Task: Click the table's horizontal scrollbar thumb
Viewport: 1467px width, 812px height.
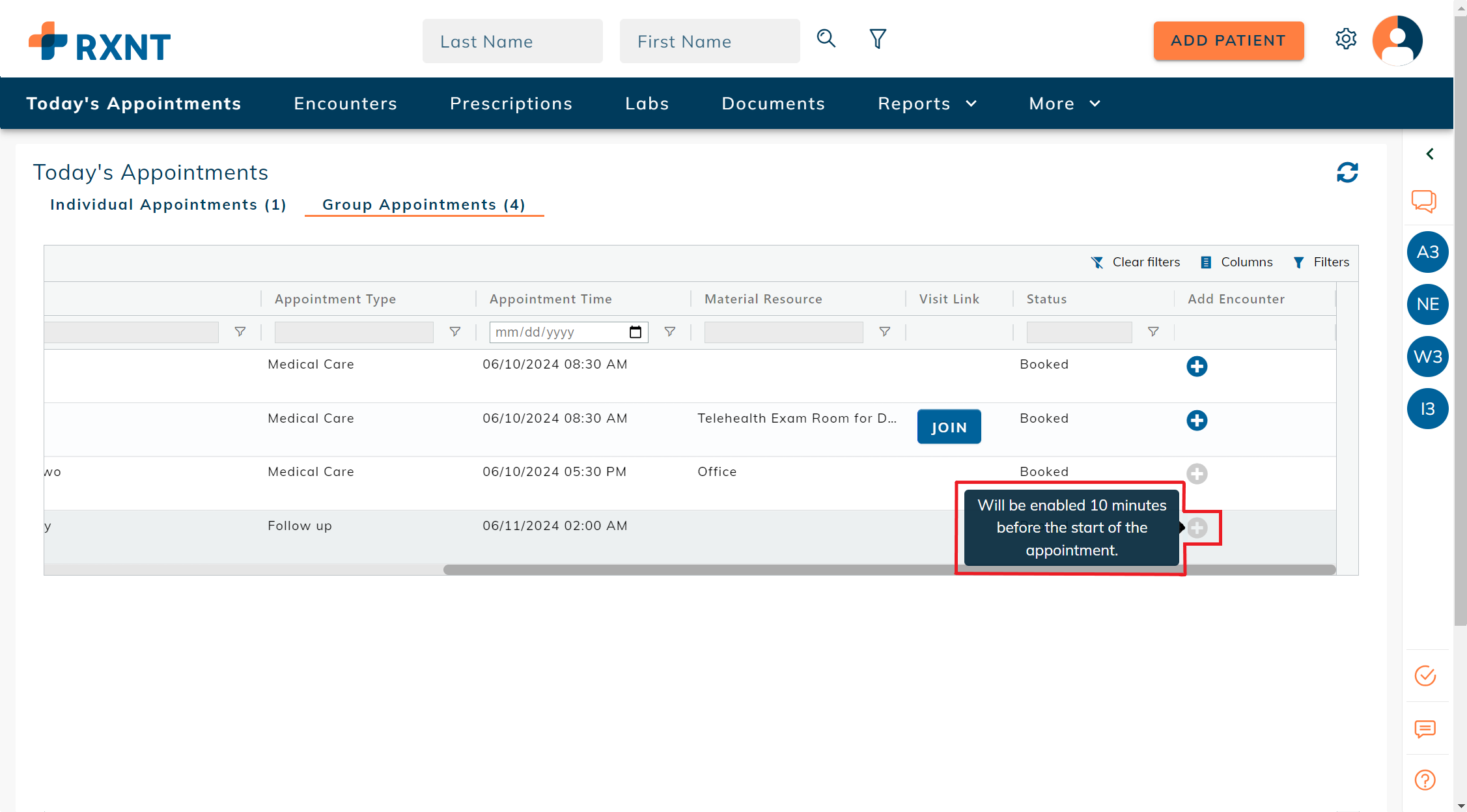Action: click(x=889, y=570)
